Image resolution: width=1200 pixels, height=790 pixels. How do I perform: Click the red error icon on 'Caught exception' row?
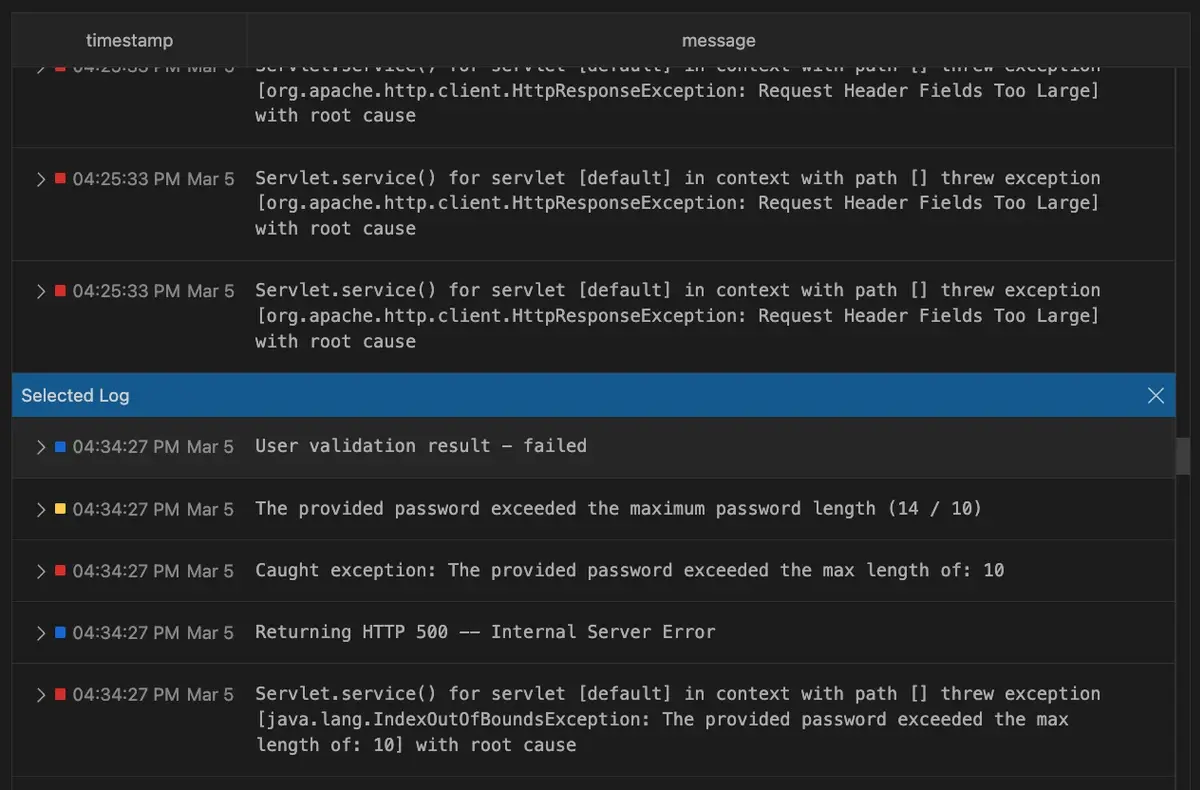pos(60,571)
